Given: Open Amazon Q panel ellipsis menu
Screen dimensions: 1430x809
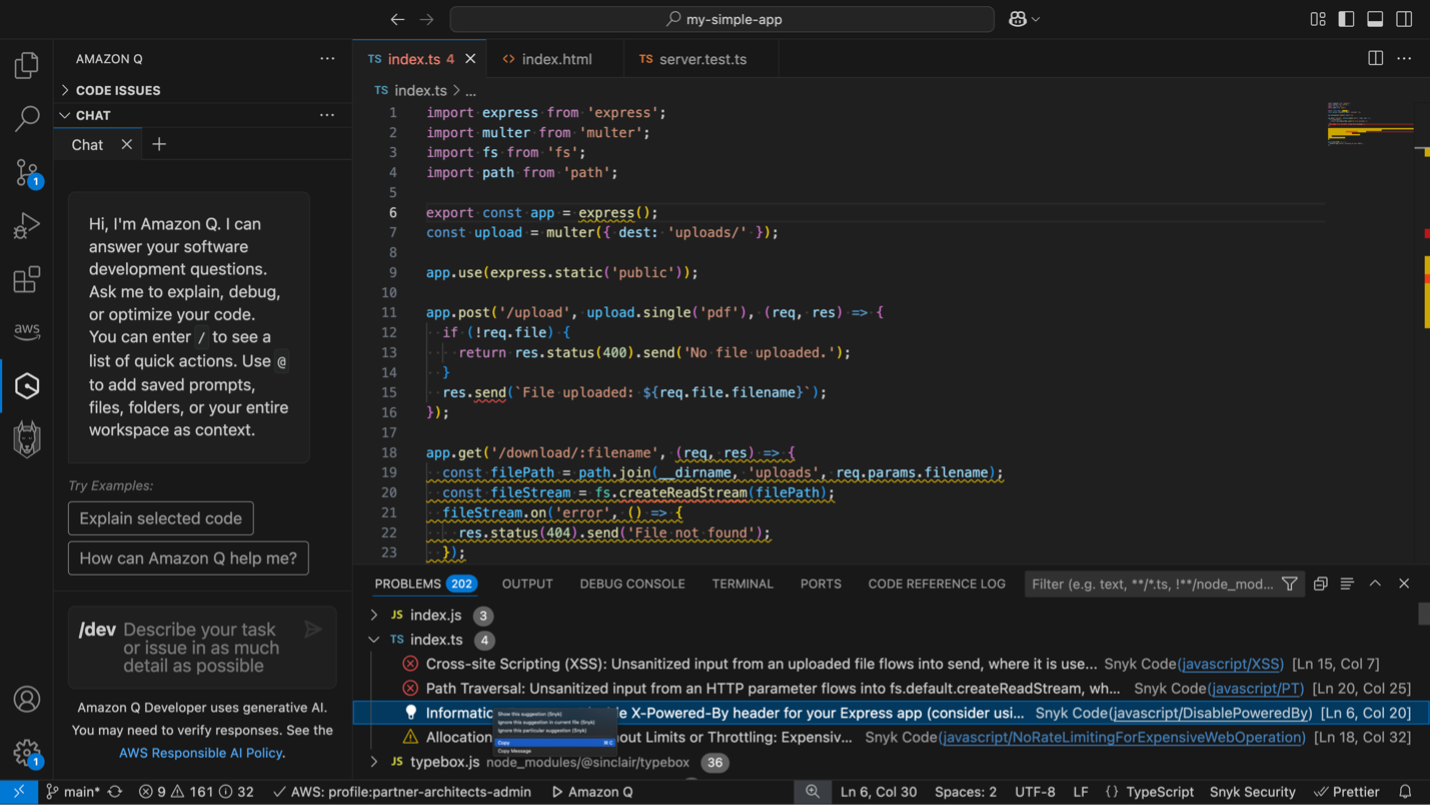Looking at the screenshot, I should [327, 59].
